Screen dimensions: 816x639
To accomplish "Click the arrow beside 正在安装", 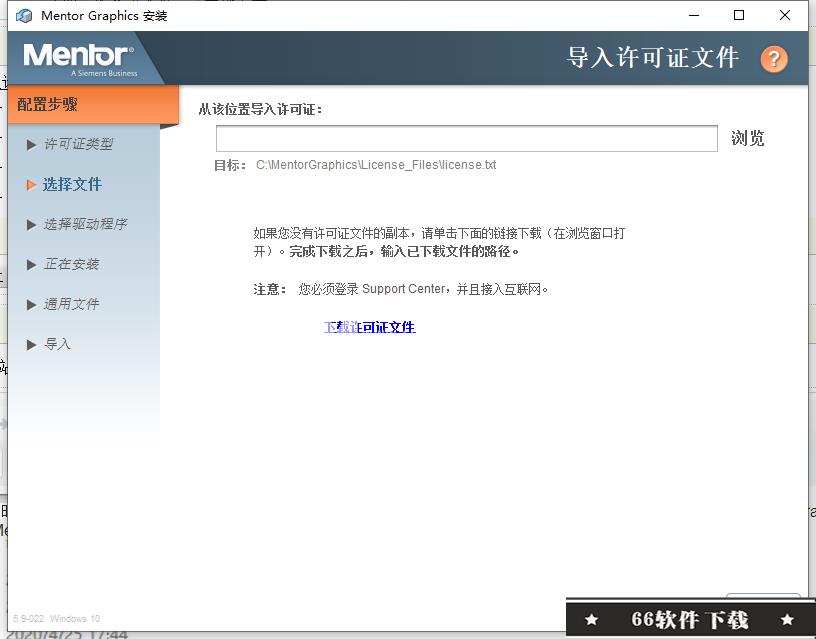I will coord(31,265).
